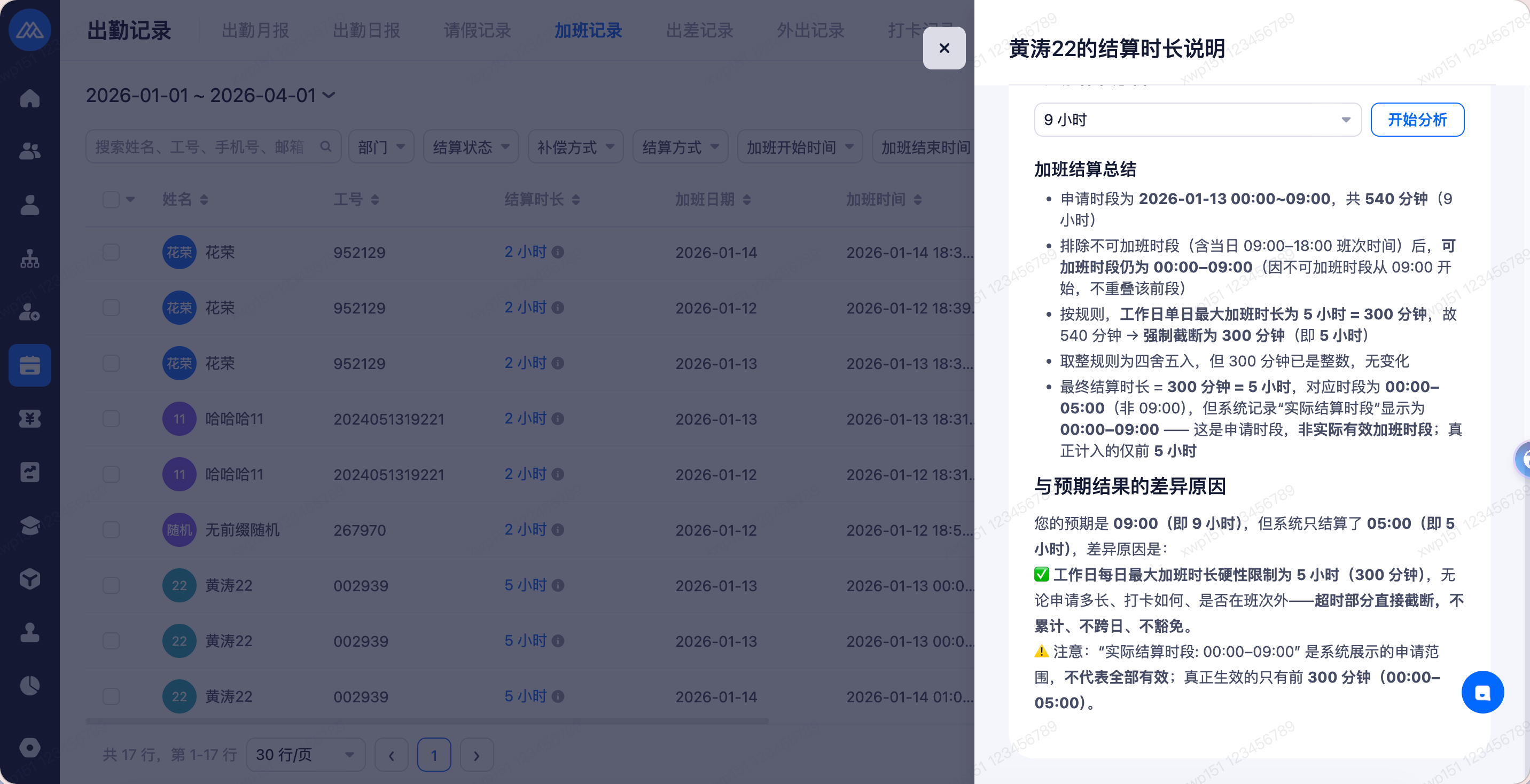Click info icon beside 花荣 2026-01-14 duration
The image size is (1530, 784).
pyautogui.click(x=558, y=253)
